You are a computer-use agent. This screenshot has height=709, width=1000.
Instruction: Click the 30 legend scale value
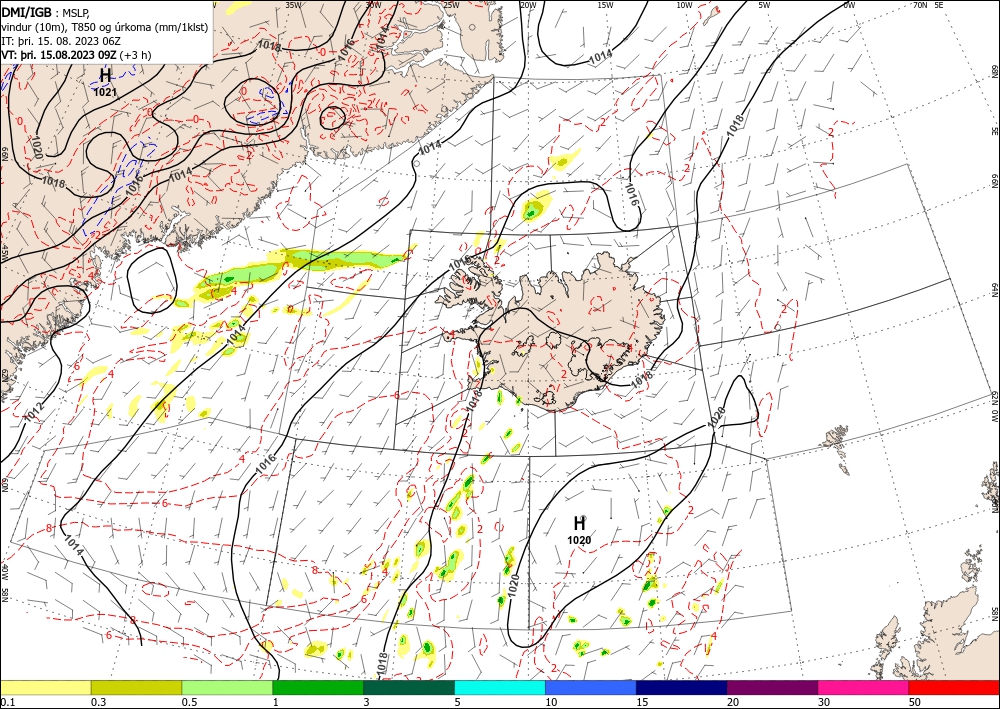tap(824, 703)
